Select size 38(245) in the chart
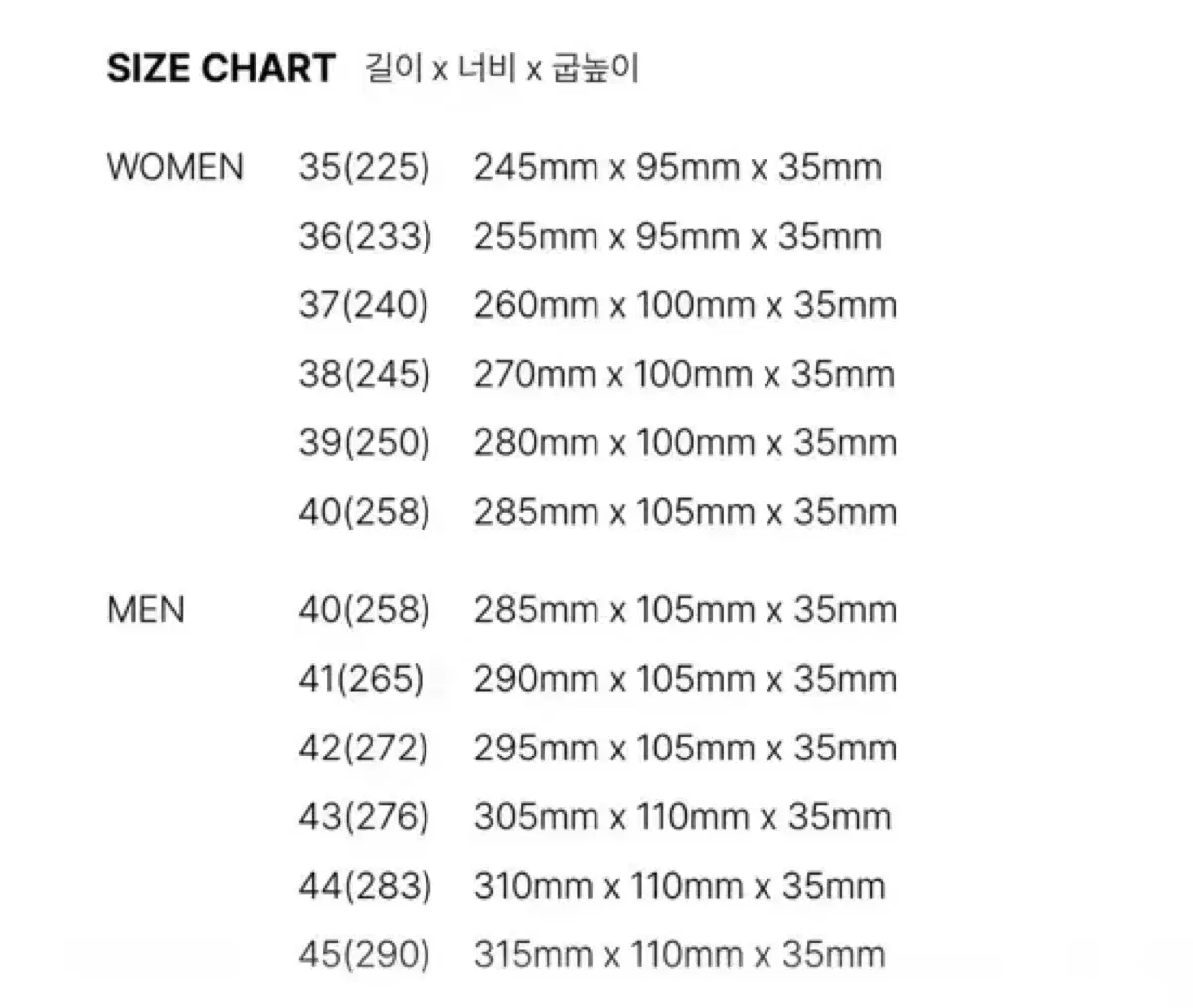This screenshot has width=1193, height=1008. [x=364, y=374]
